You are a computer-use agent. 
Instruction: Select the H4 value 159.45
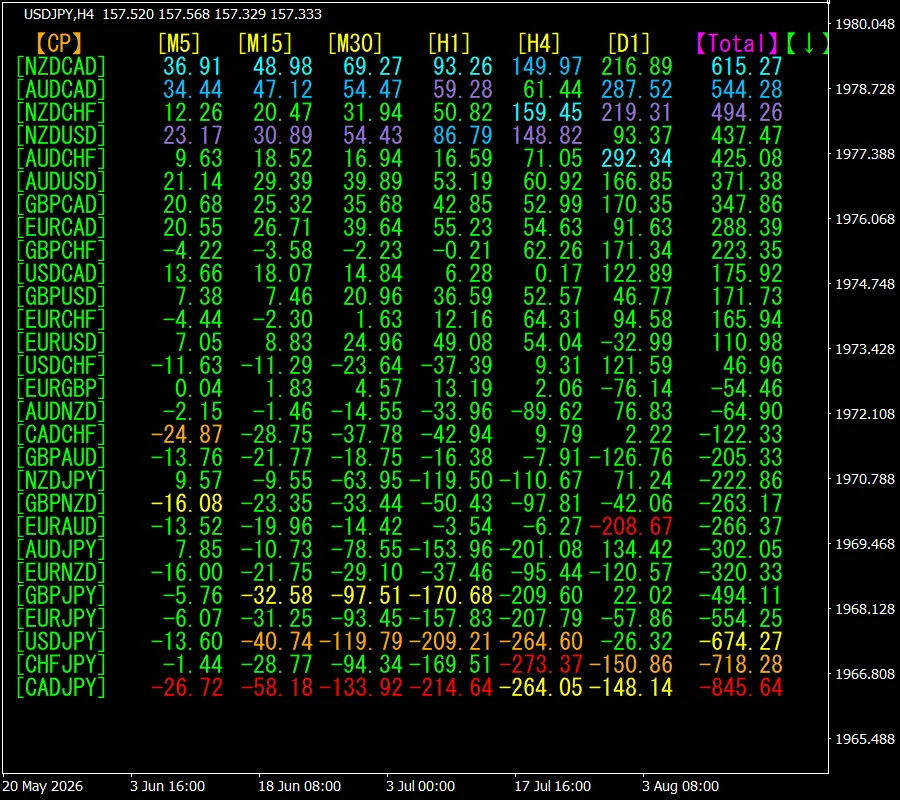[547, 112]
